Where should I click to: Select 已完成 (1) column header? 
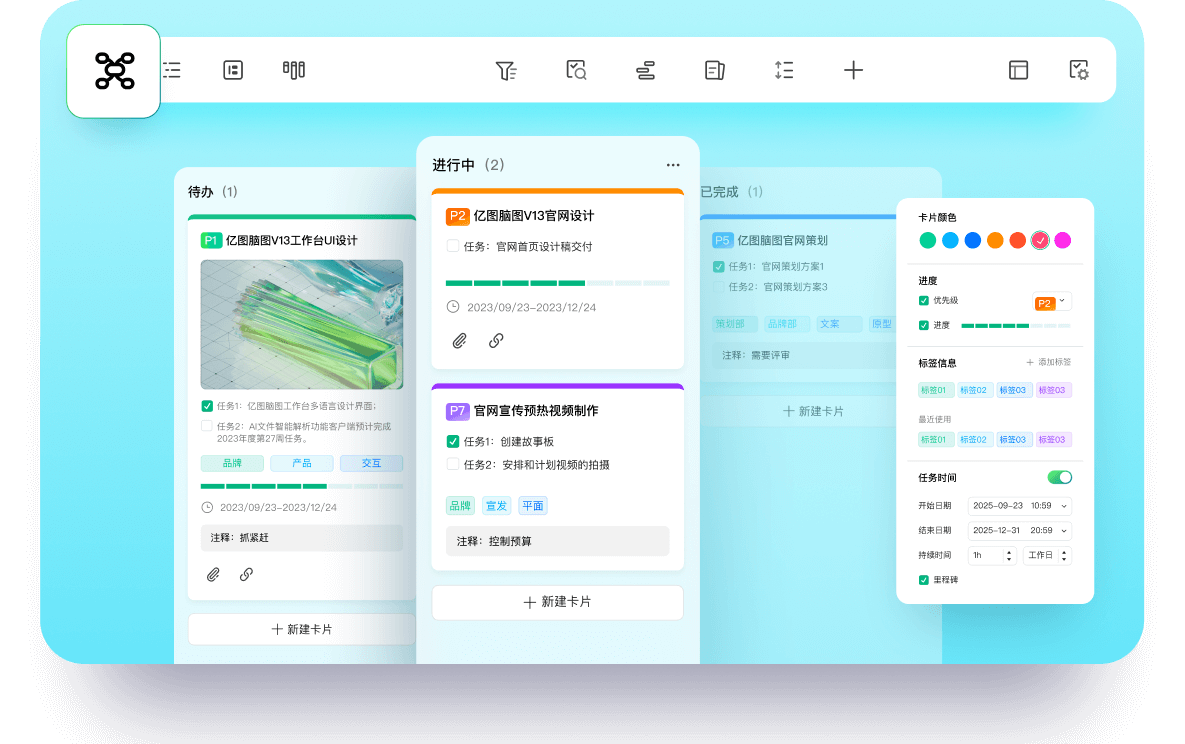(732, 192)
